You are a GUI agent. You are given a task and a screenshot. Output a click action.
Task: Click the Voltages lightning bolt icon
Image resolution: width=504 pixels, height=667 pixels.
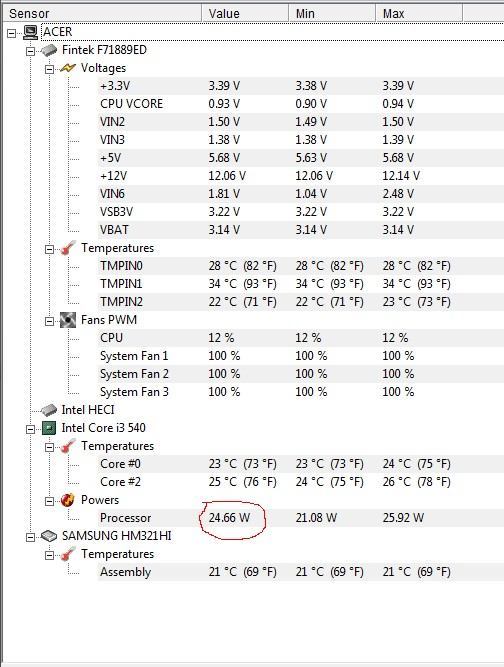pos(68,68)
